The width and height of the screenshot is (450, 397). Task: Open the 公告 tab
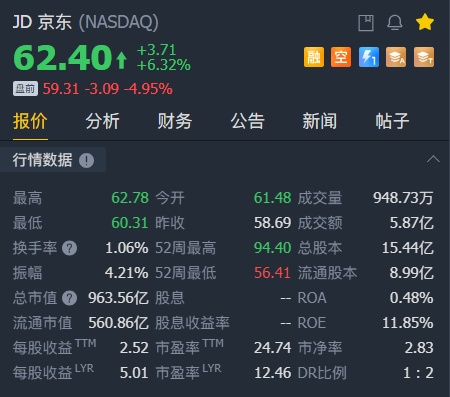[247, 121]
